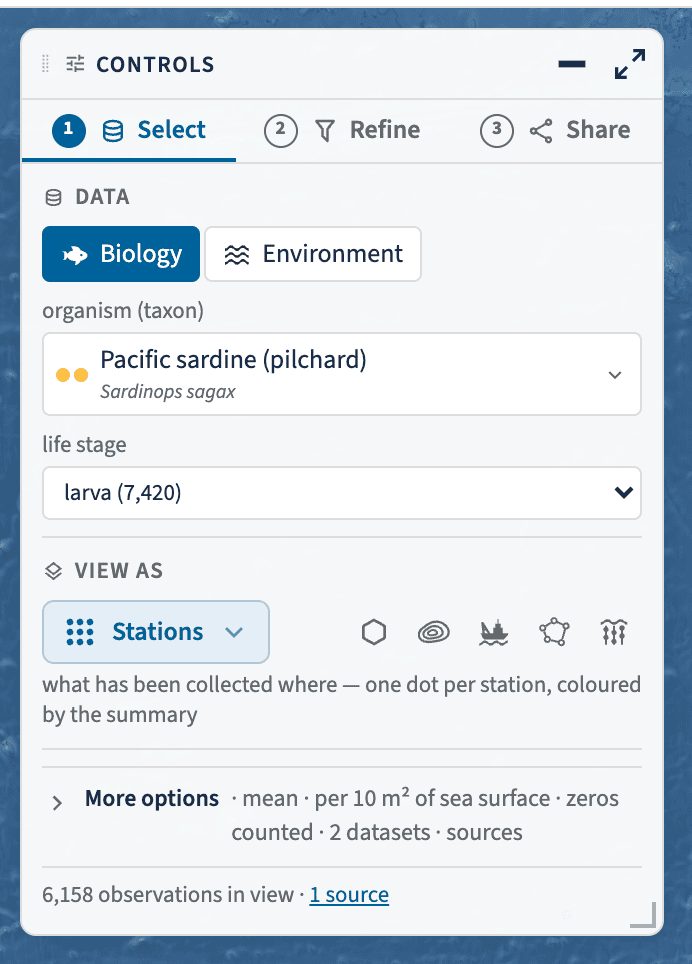Open the life stage larva dropdown
This screenshot has width=692, height=964.
click(x=342, y=492)
